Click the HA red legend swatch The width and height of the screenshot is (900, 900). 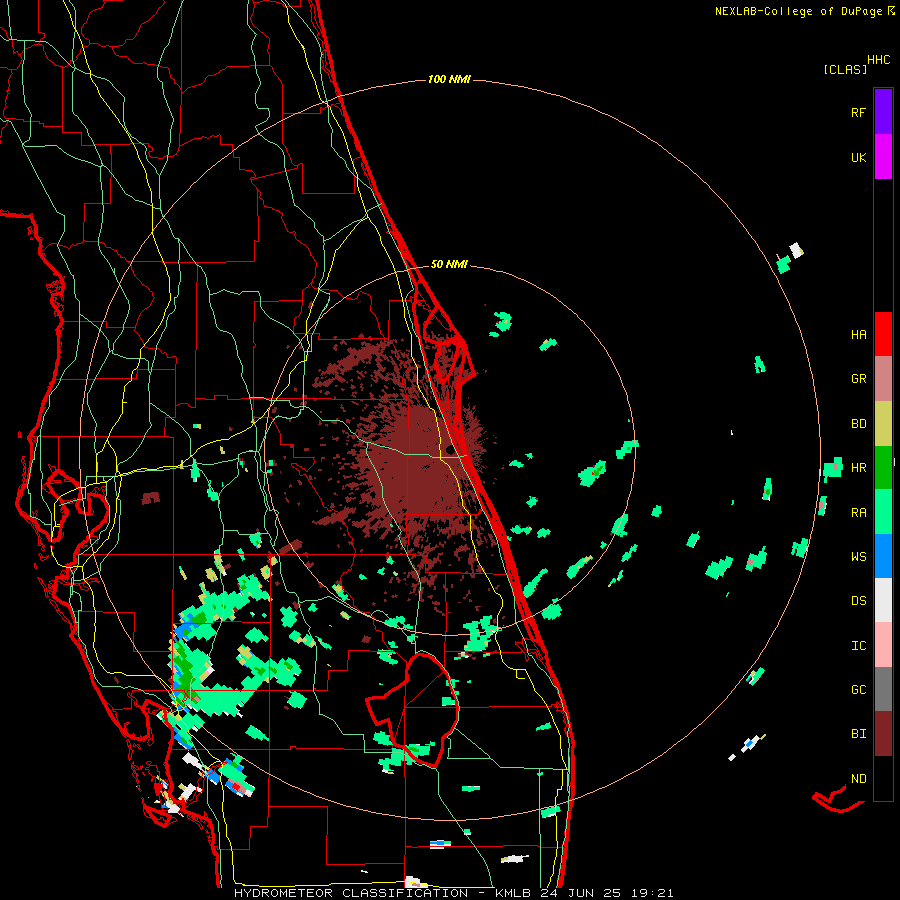[x=883, y=334]
